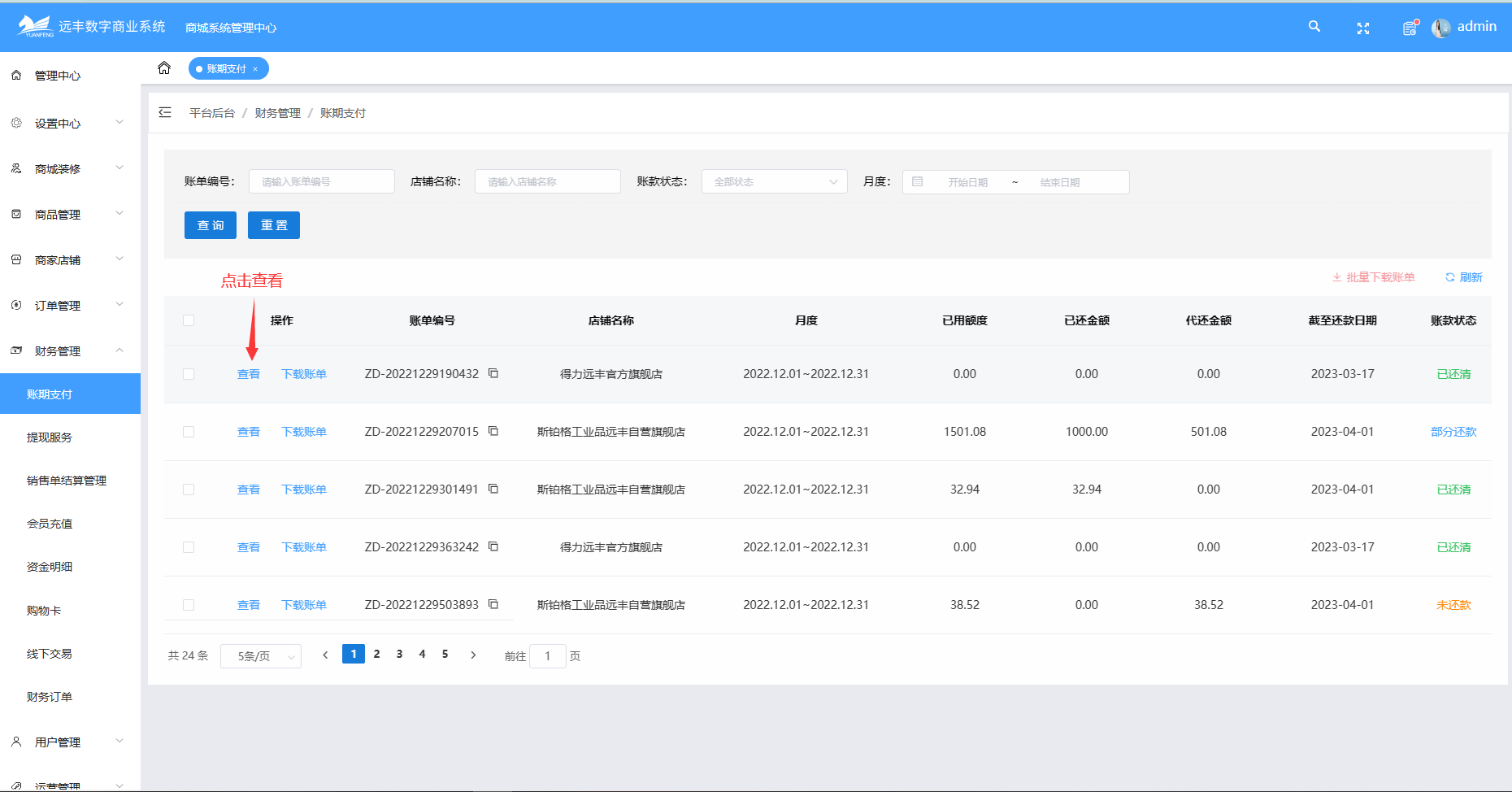Focus the 账单编号 input field
The width and height of the screenshot is (1512, 792).
coord(322,181)
